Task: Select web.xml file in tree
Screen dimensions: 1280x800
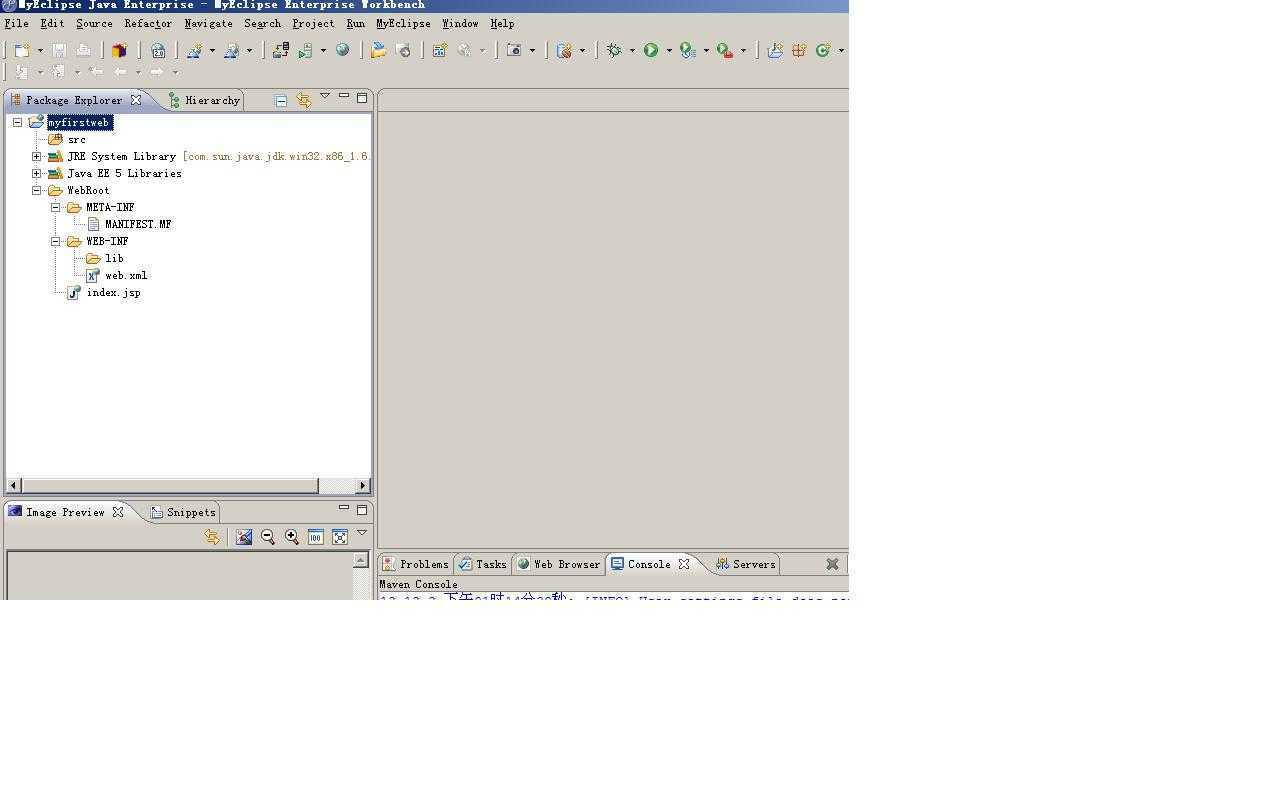Action: 117,275
